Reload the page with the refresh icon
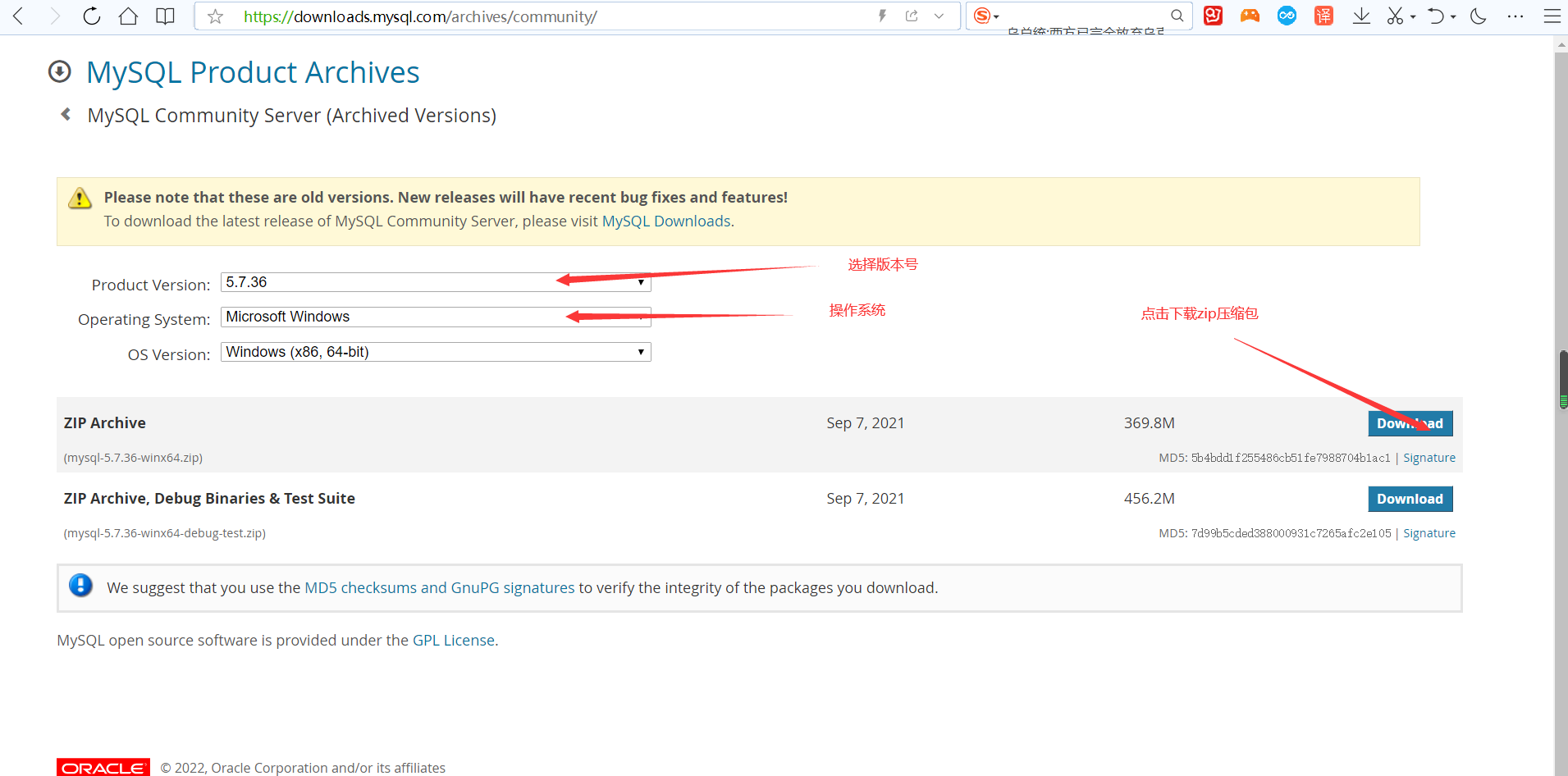The width and height of the screenshot is (1568, 776). (92, 16)
